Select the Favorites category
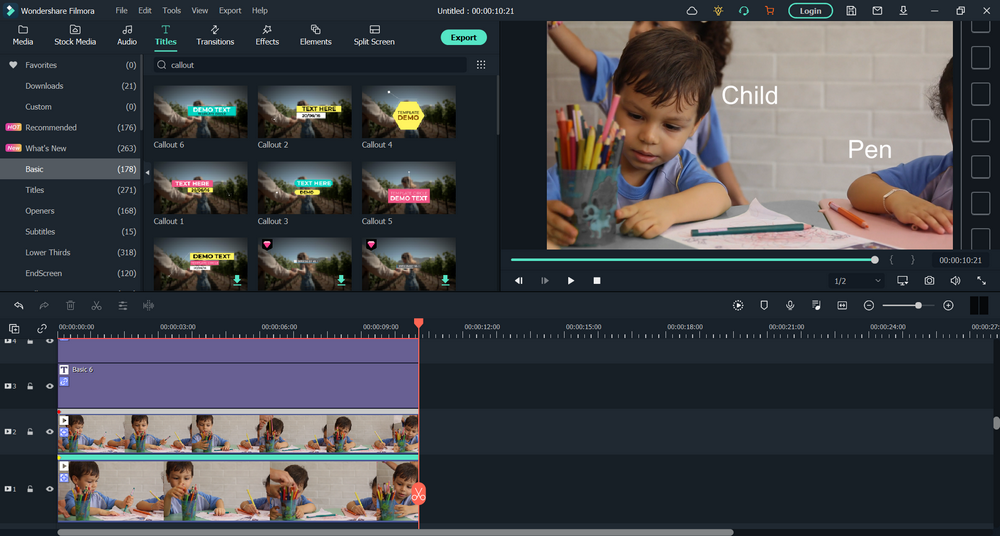The width and height of the screenshot is (1000, 536). click(x=70, y=65)
